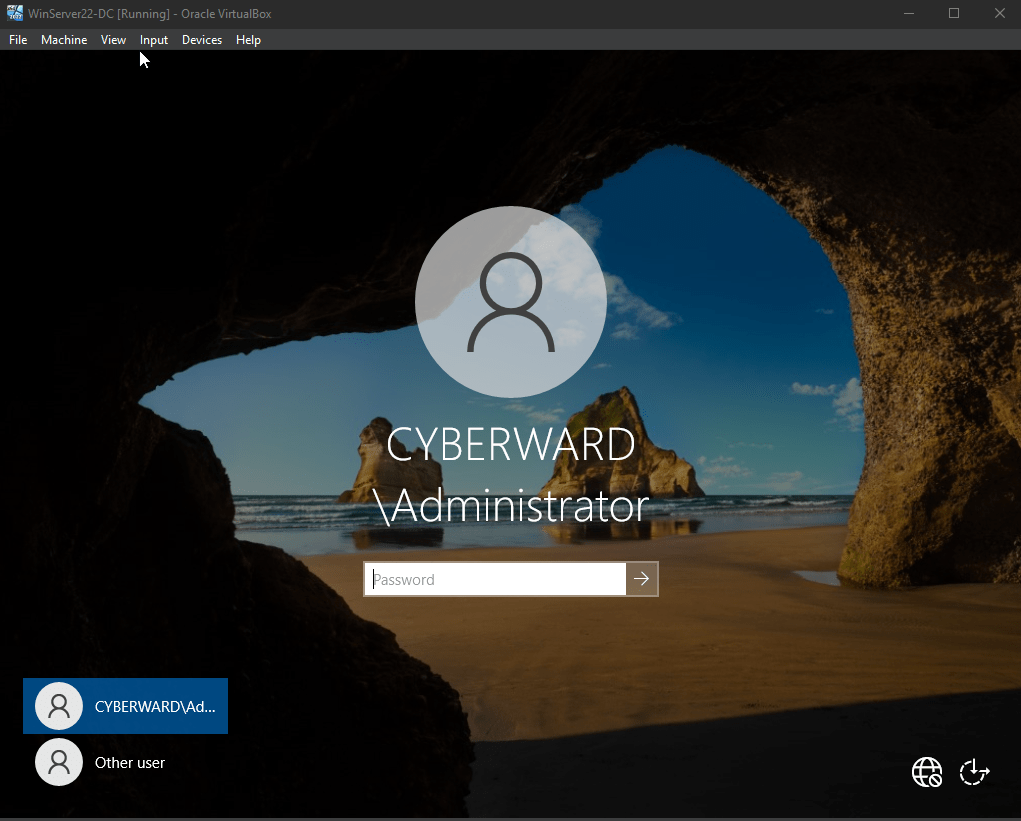Open the Help menu

[248, 40]
